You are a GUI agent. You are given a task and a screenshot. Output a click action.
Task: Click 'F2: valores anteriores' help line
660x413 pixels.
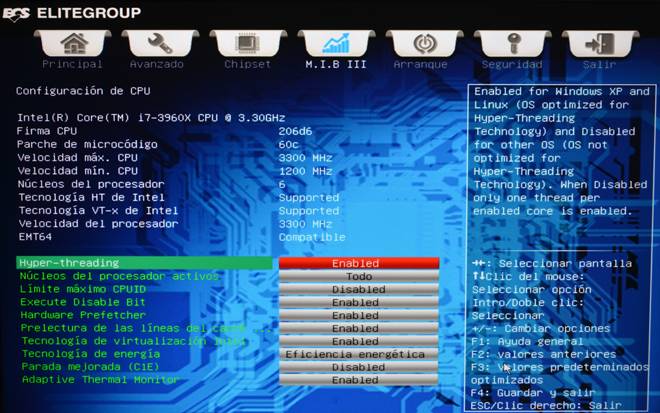[x=543, y=354]
